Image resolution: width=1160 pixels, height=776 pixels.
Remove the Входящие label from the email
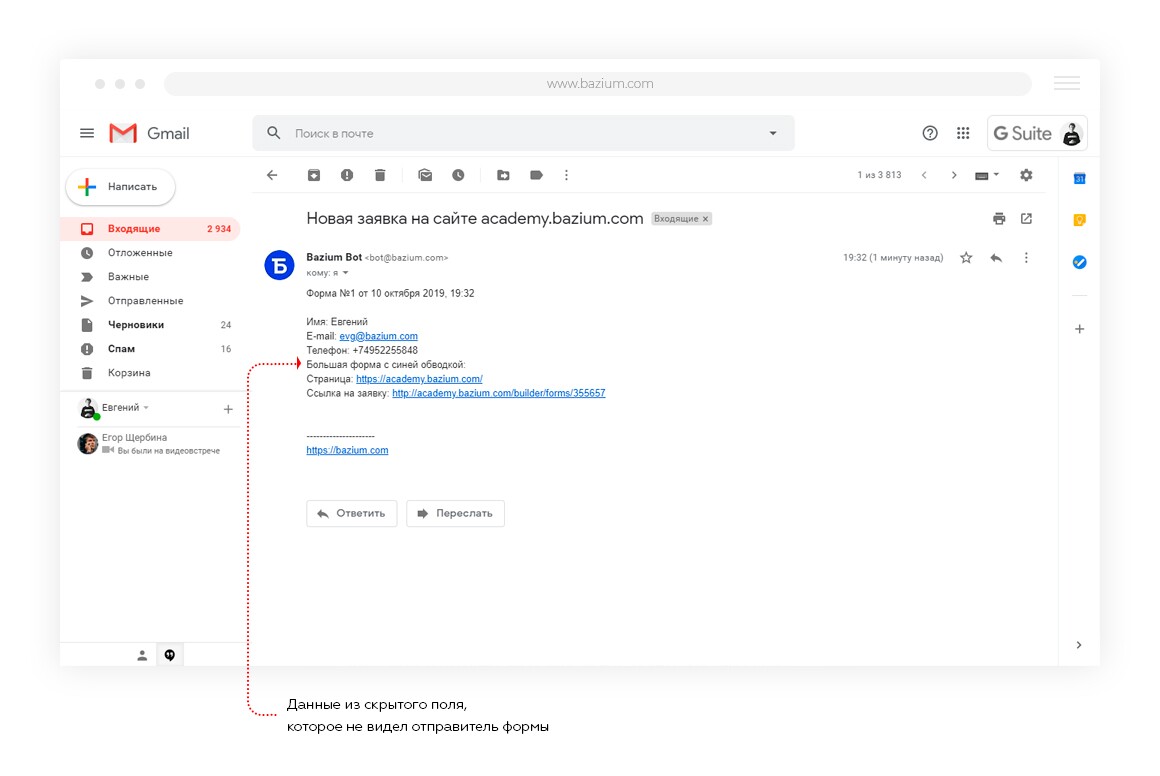(x=706, y=219)
